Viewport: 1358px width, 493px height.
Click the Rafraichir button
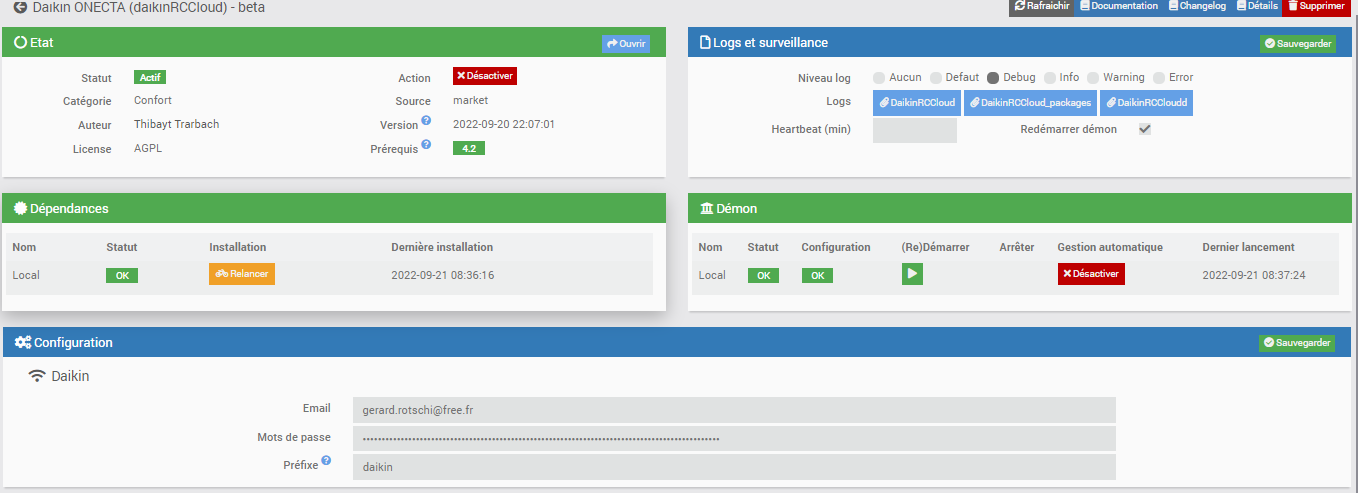click(x=1042, y=6)
